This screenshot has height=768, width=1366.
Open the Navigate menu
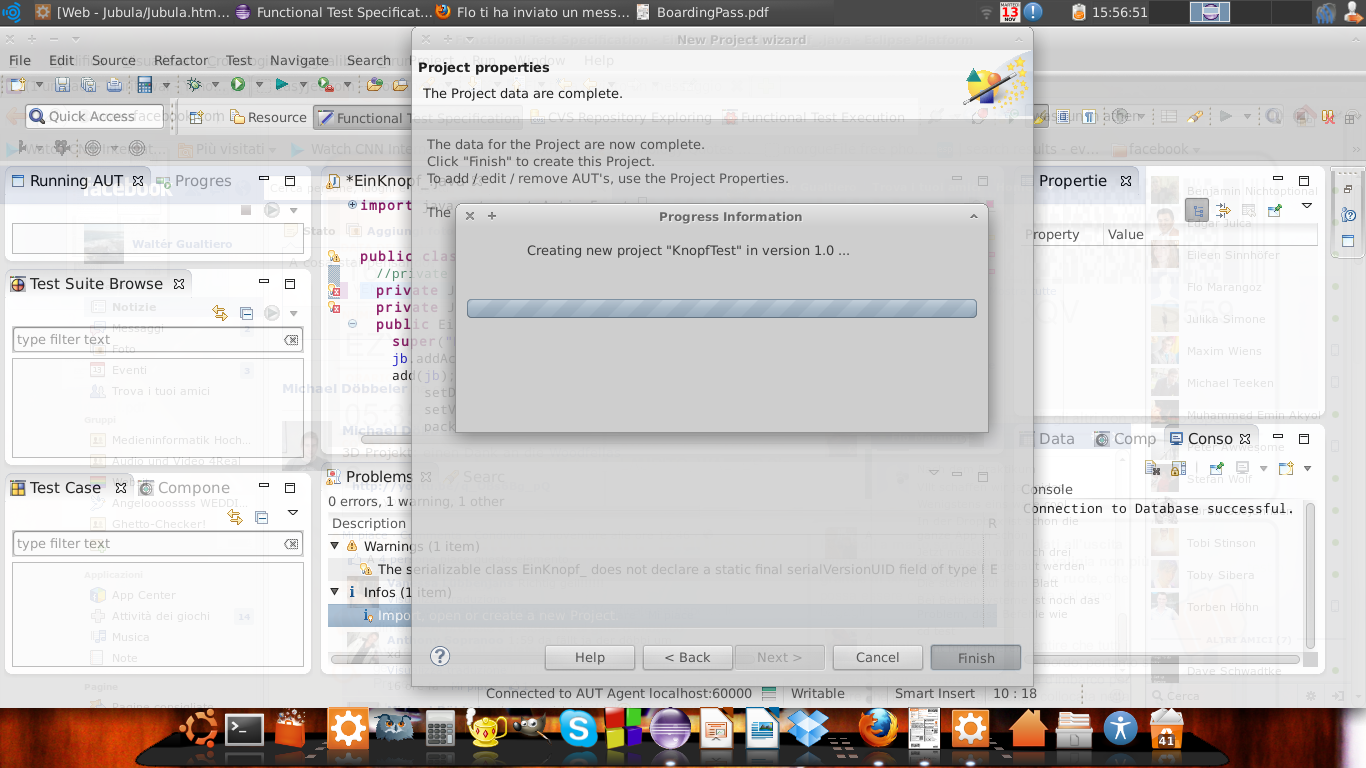[299, 60]
